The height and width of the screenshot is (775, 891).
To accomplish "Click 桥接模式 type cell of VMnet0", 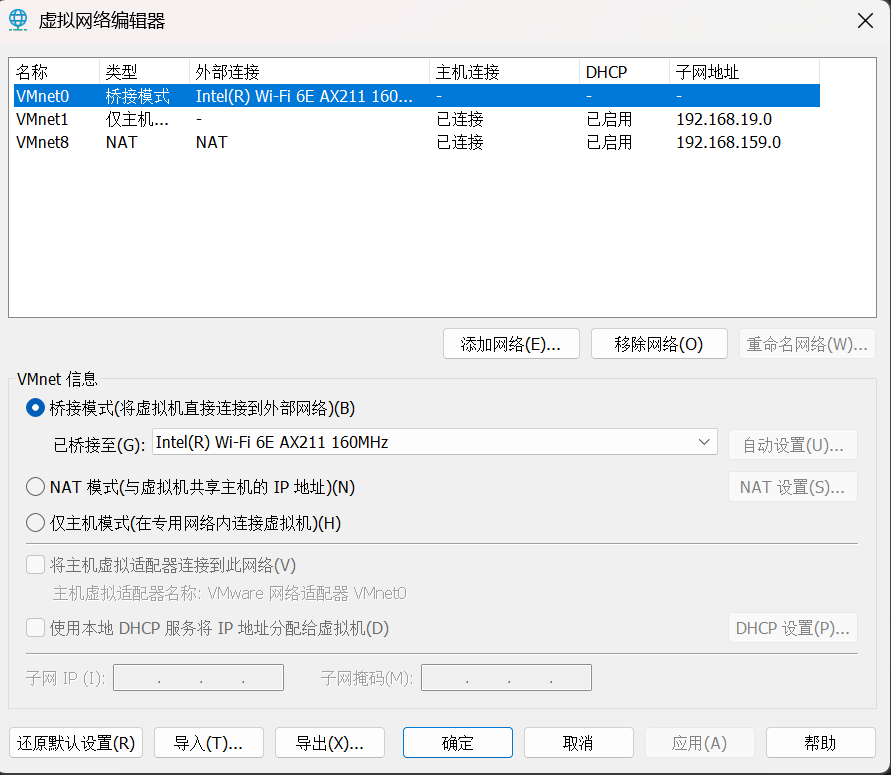I will coord(138,95).
